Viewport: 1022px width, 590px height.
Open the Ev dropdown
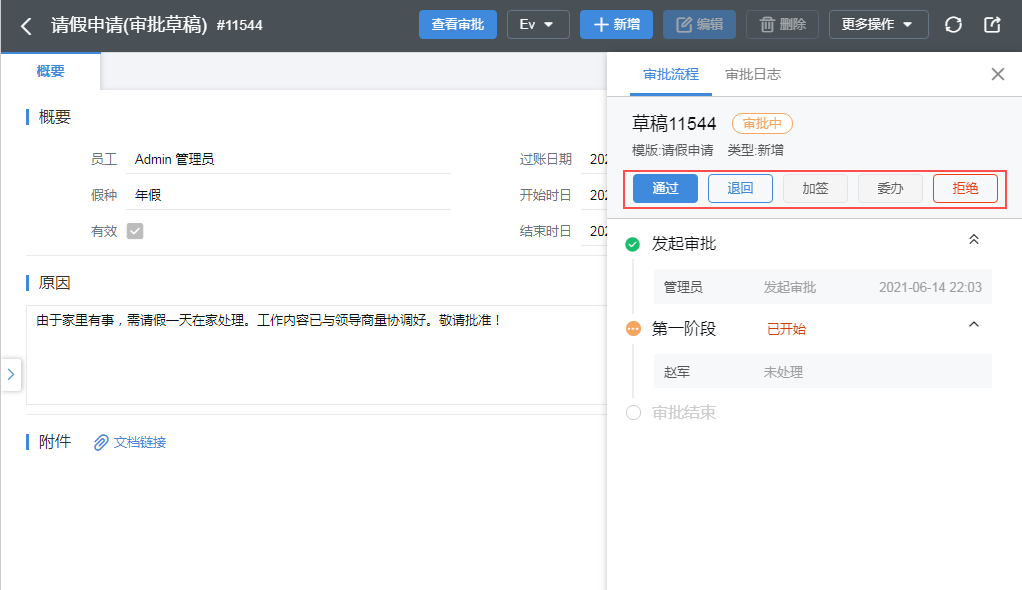coord(538,25)
